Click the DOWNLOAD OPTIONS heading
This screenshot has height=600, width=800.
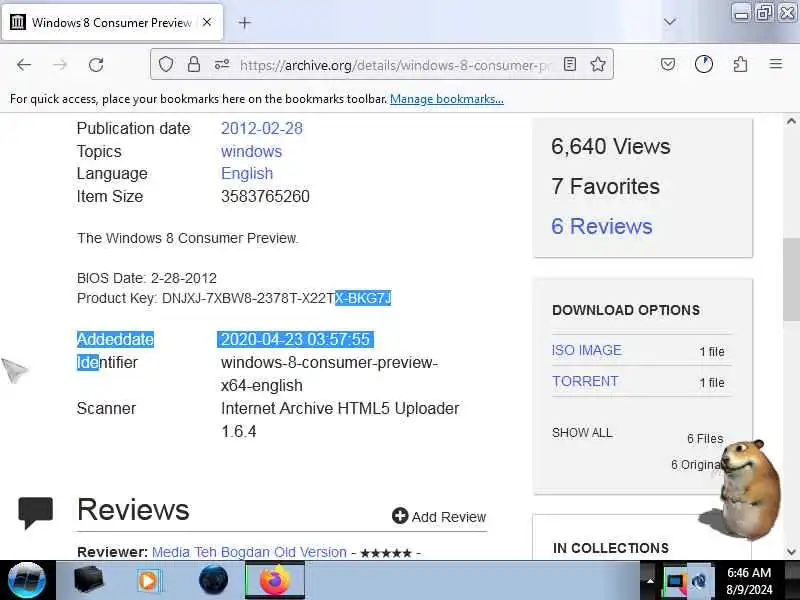pos(626,310)
